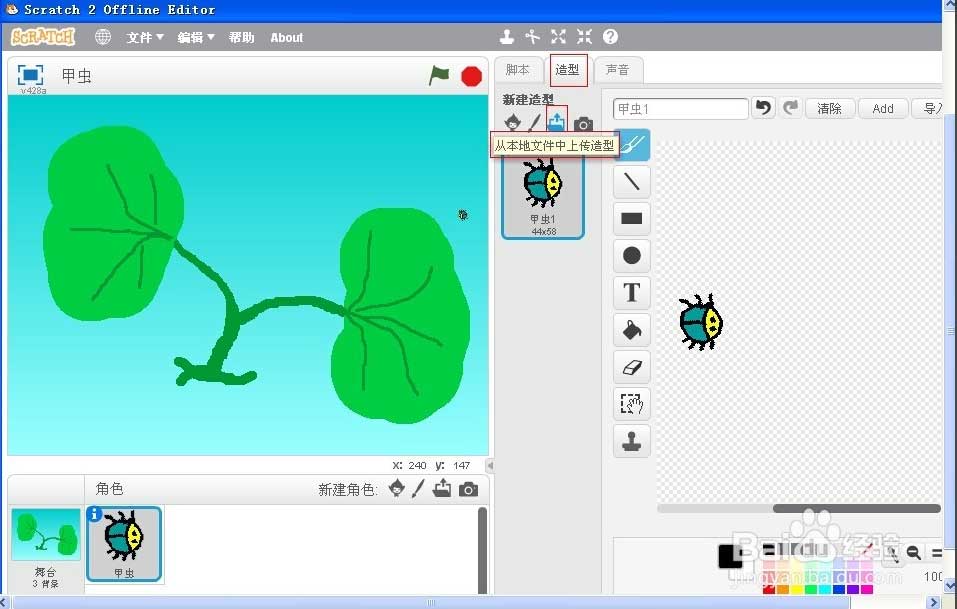Image resolution: width=957 pixels, height=609 pixels.
Task: Click the beetle drawing on the canvas
Action: 701,322
